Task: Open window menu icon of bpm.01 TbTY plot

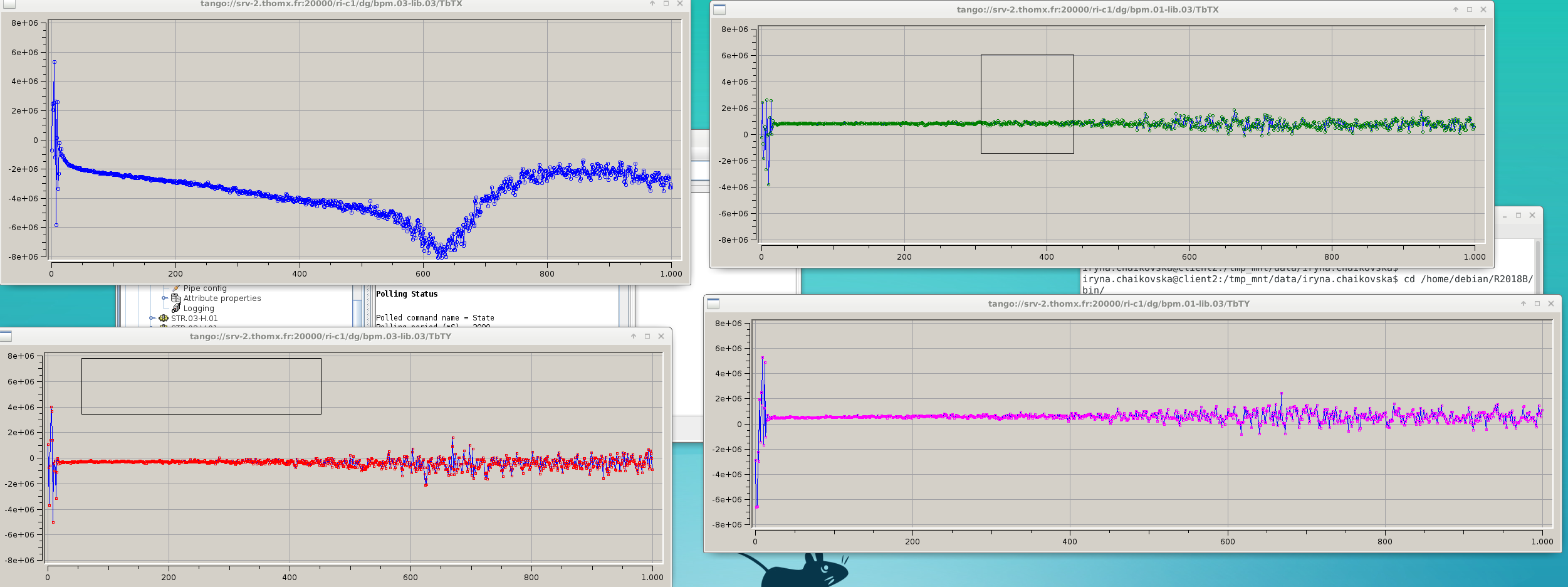Action: [x=713, y=304]
